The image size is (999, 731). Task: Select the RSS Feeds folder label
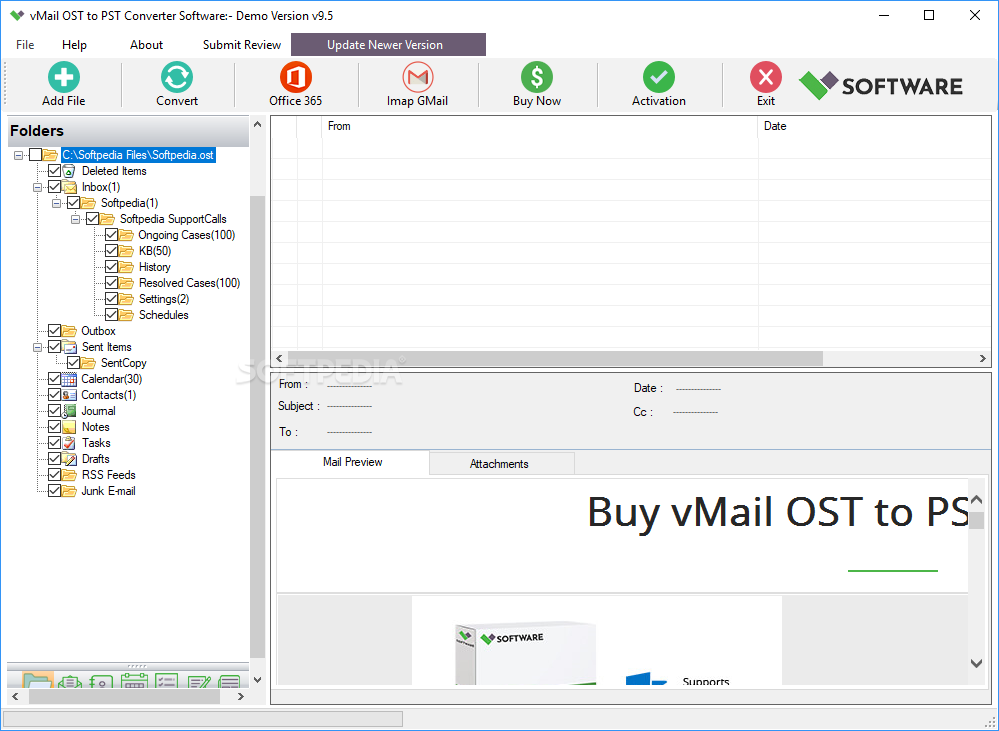(x=108, y=475)
